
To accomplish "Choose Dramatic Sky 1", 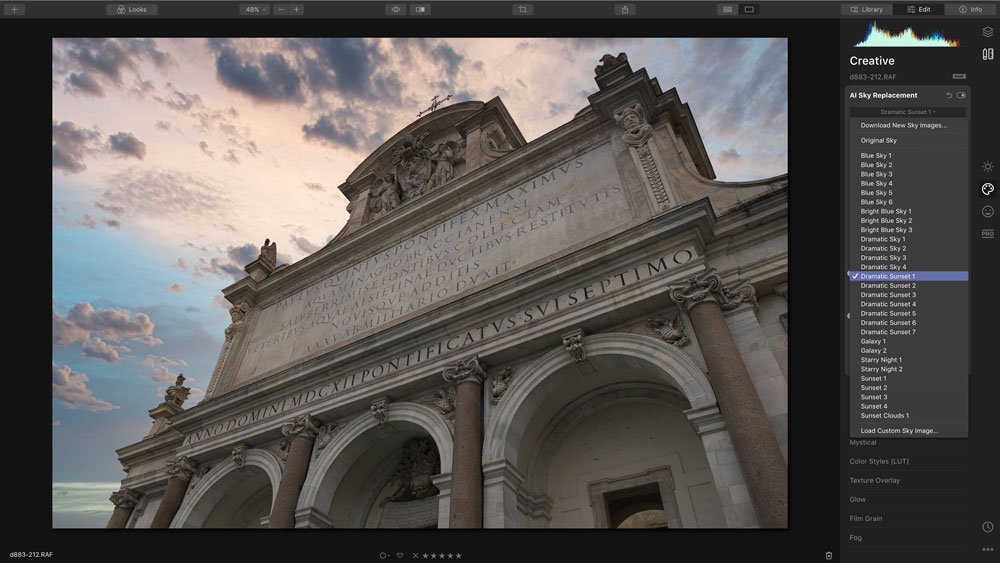I will point(908,239).
